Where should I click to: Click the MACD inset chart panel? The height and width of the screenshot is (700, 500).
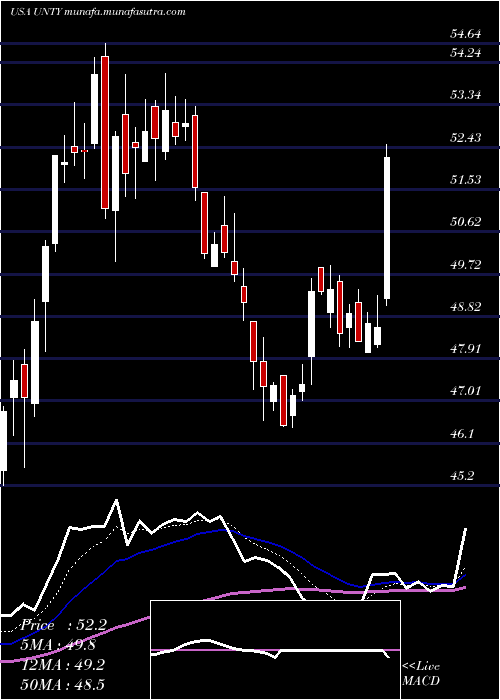(x=275, y=650)
